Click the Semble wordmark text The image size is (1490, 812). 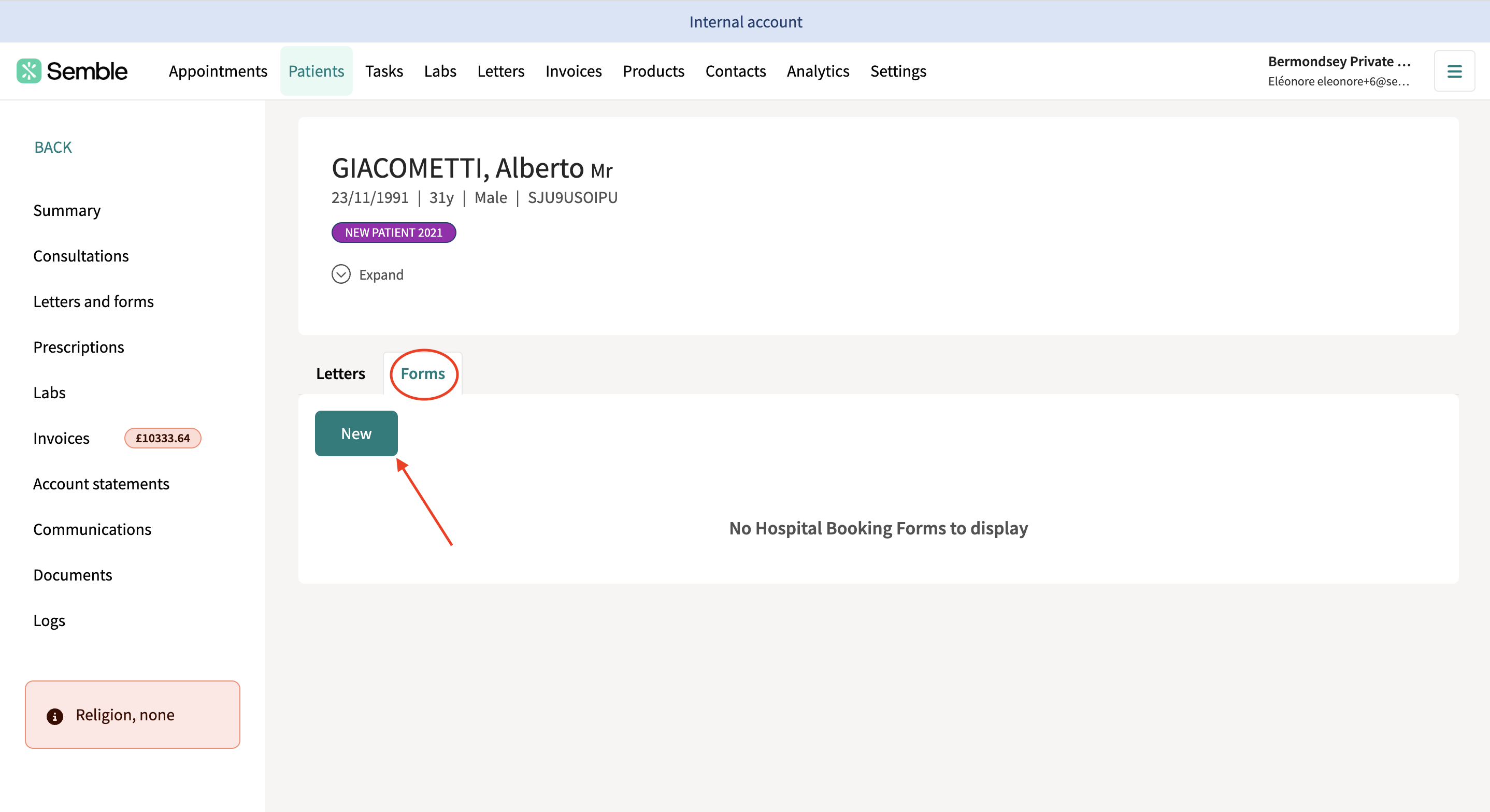[87, 71]
